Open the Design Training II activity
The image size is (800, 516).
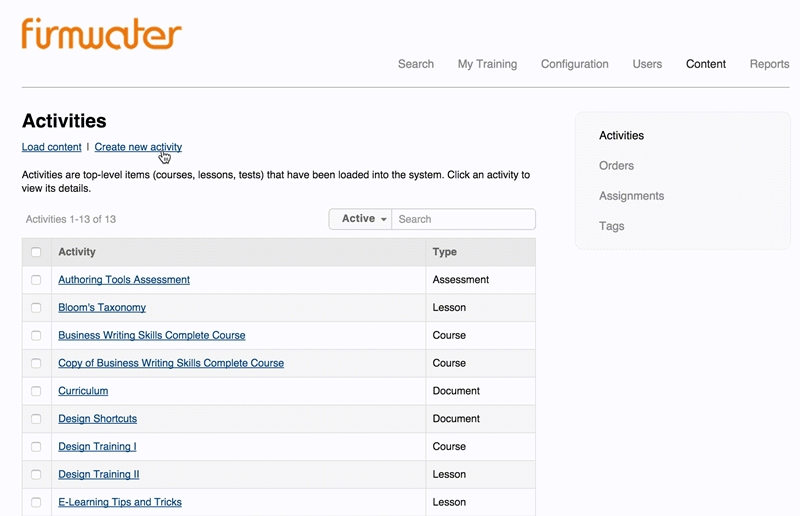tap(98, 474)
